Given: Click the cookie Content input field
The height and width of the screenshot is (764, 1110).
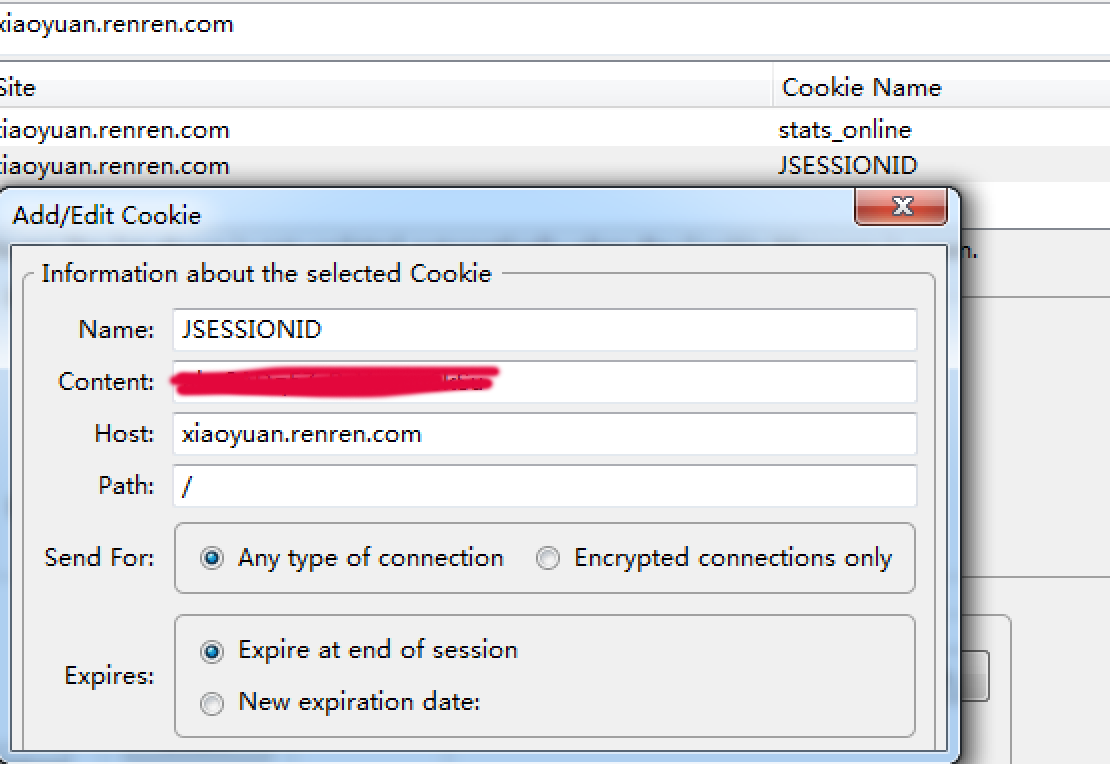Looking at the screenshot, I should [x=544, y=382].
